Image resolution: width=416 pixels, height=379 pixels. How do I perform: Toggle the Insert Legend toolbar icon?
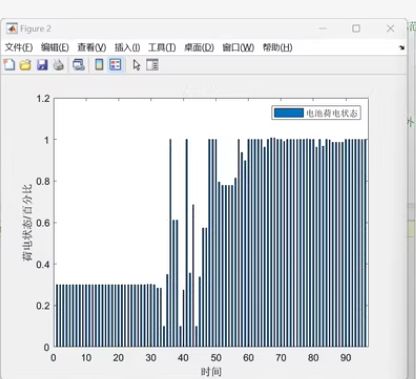[x=115, y=65]
